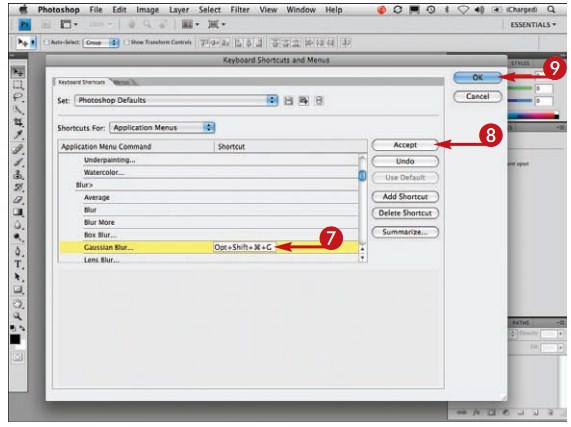
Task: Save changes to current shortcut set icon
Action: tap(288, 101)
